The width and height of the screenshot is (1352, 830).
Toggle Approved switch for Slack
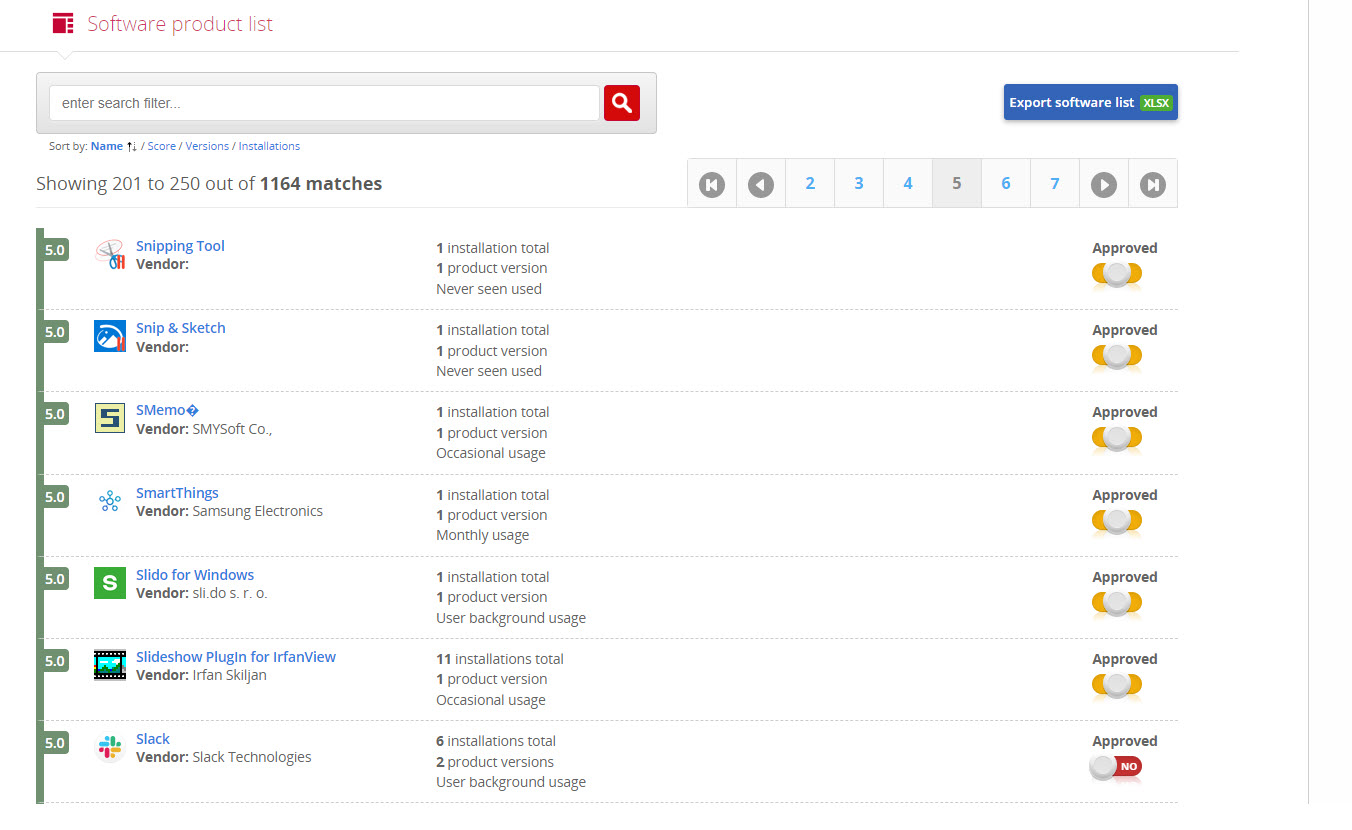(x=1116, y=767)
